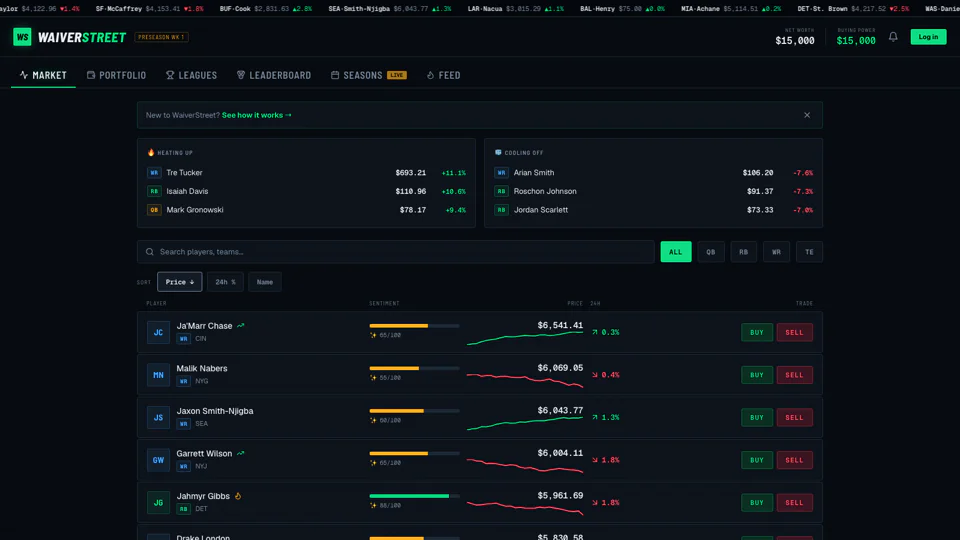Show all positions with the ALL filter
Screen dimensions: 960x540
(x=676, y=252)
